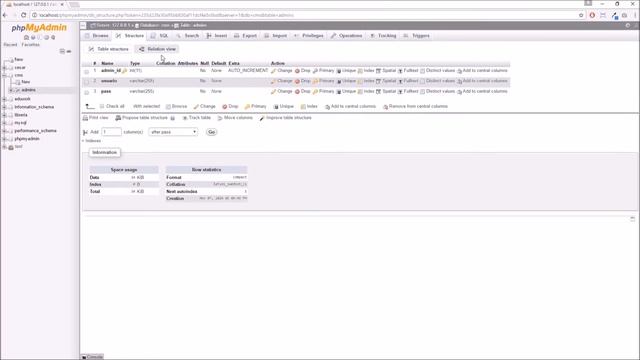This screenshot has width=640, height=360.
Task: Click the reload navigation panel icon
Action: tap(53, 38)
